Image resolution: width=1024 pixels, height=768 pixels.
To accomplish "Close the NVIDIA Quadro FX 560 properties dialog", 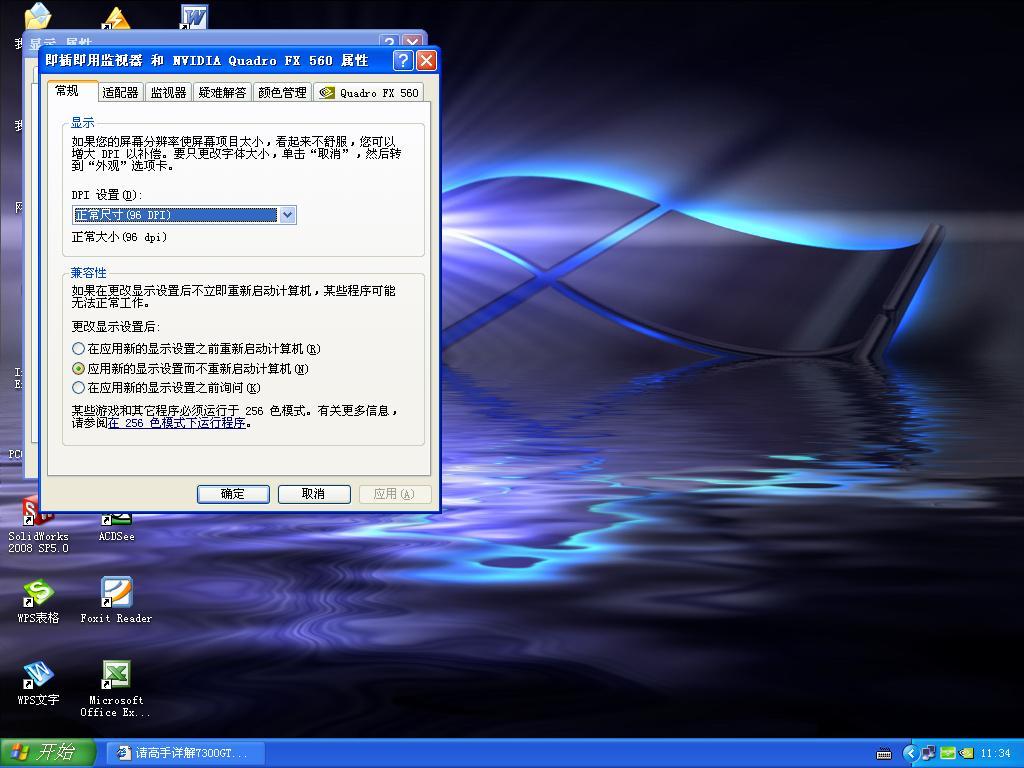I will coord(426,61).
